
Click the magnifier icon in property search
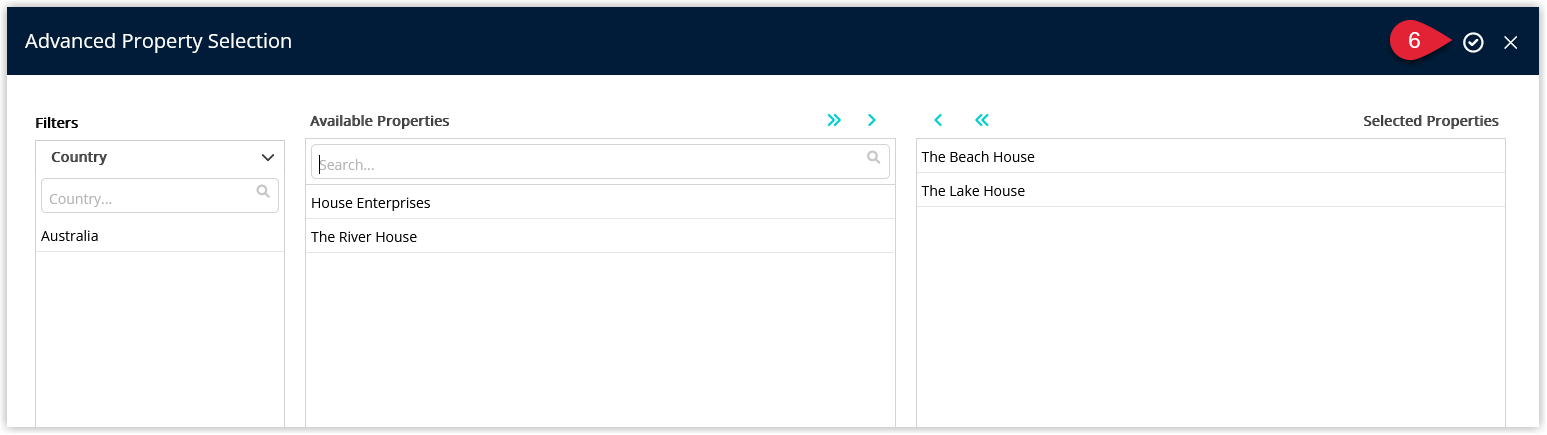pos(874,157)
